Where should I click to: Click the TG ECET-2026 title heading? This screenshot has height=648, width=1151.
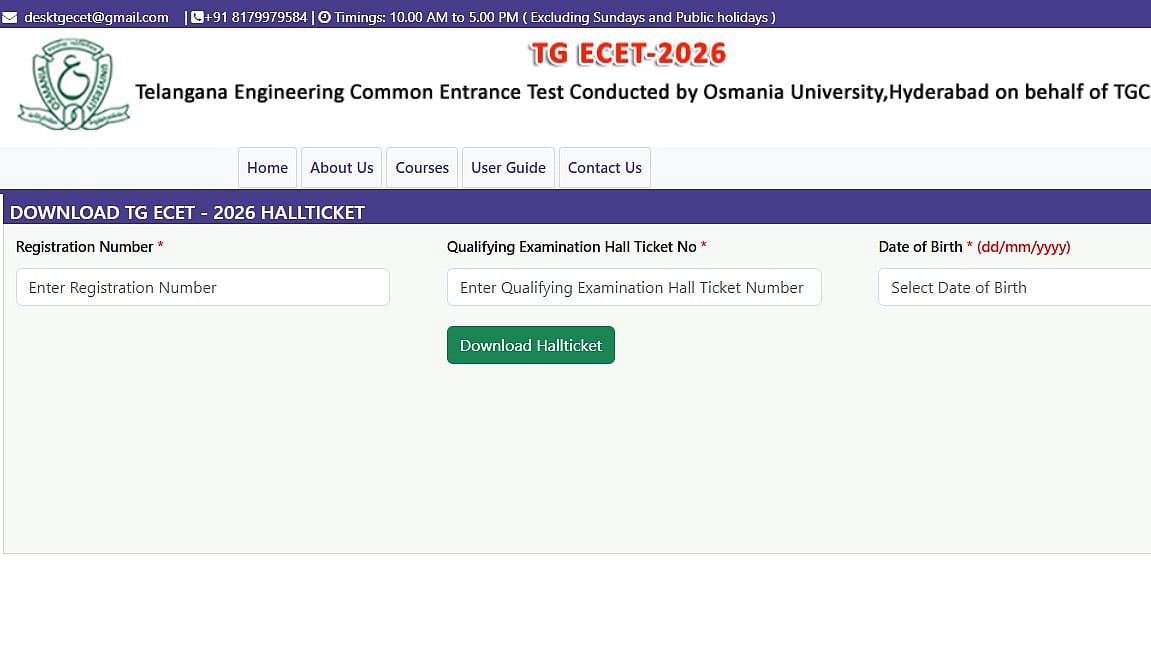coord(628,54)
